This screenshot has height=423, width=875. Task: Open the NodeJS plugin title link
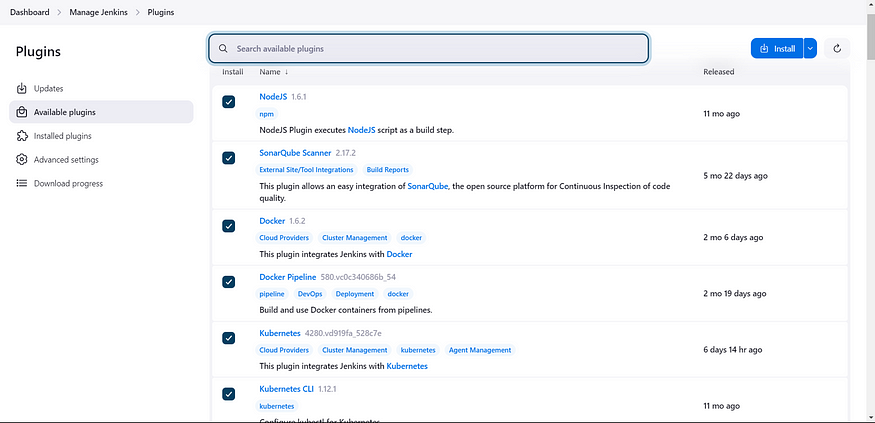pyautogui.click(x=273, y=97)
